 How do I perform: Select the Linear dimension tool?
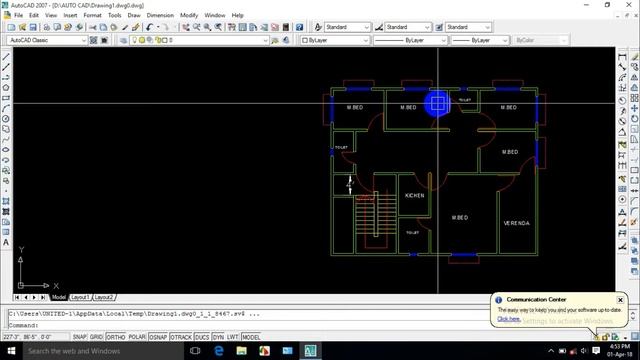(x=622, y=57)
